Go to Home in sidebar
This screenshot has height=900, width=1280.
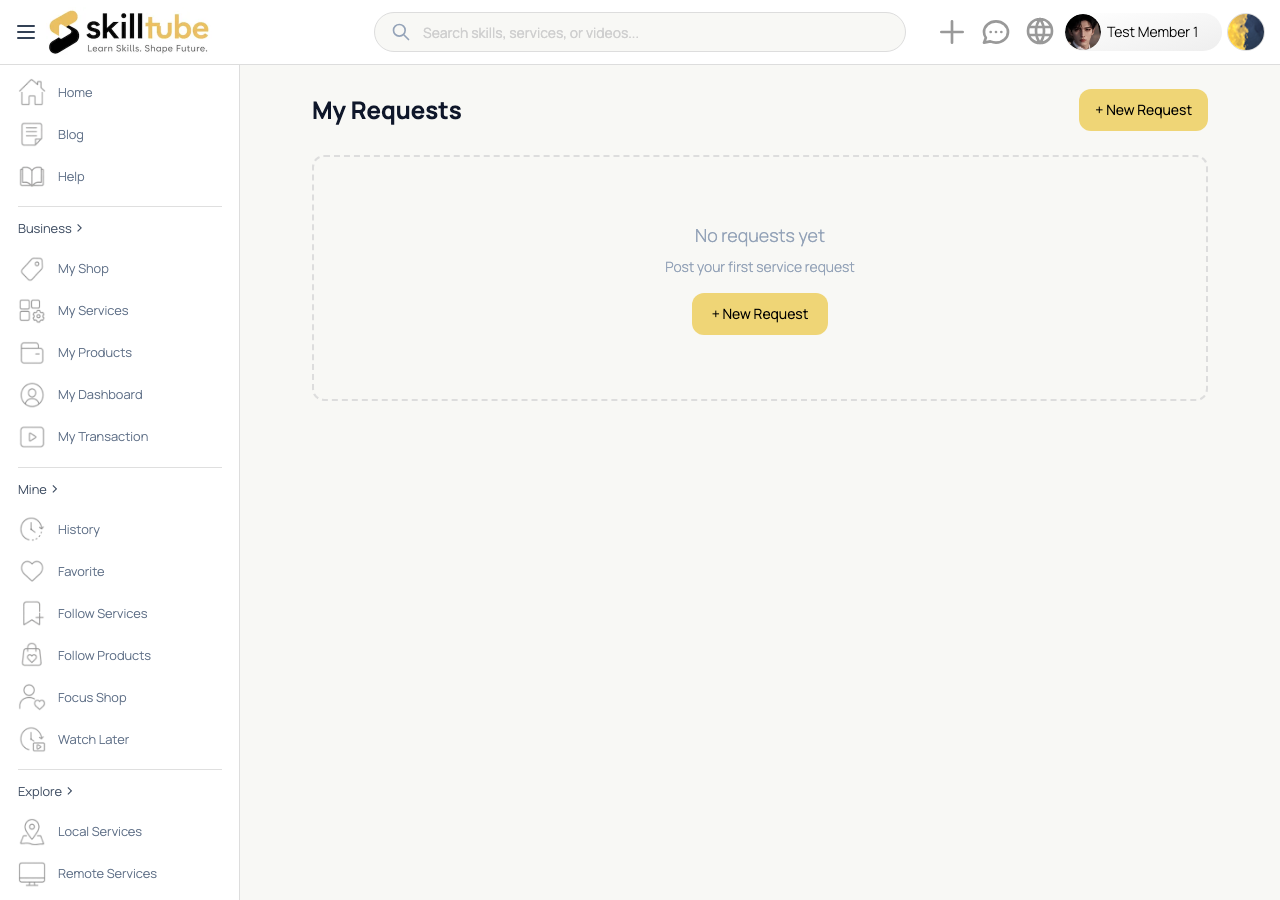(x=75, y=92)
